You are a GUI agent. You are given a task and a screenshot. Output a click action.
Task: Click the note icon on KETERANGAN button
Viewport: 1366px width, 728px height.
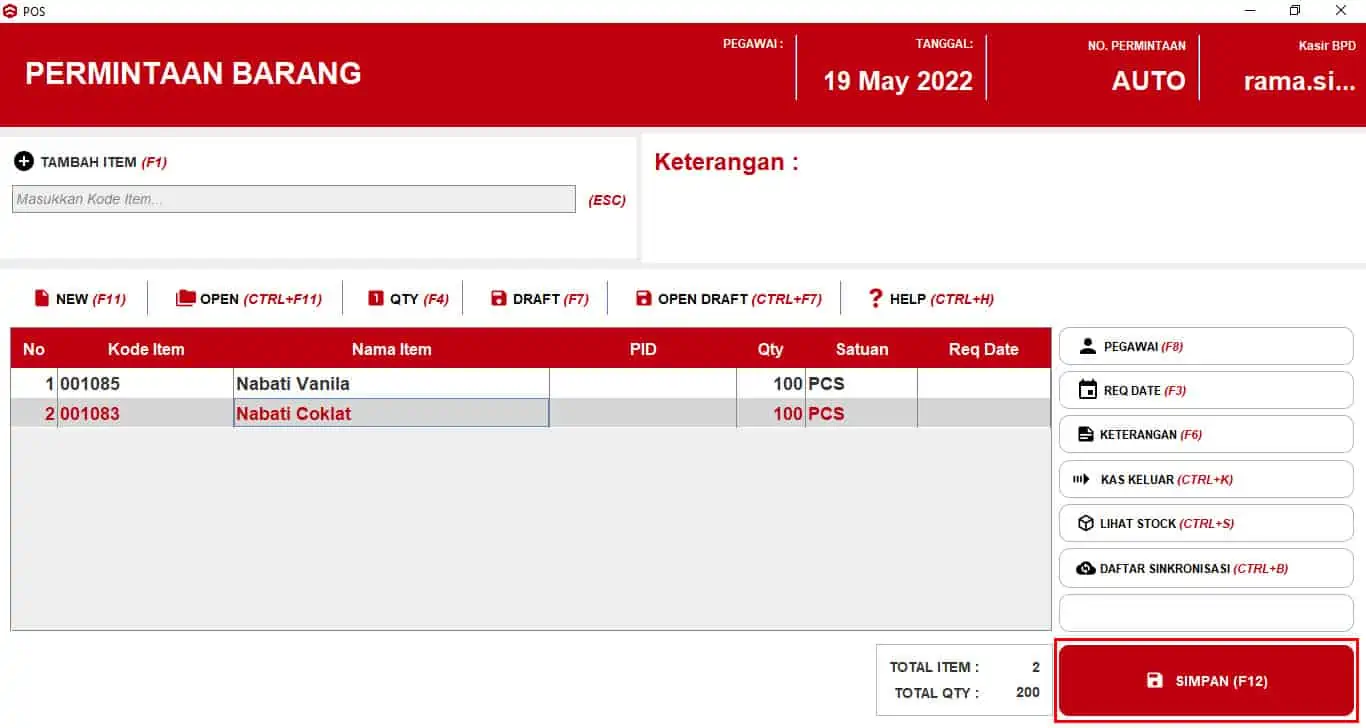pos(1085,434)
